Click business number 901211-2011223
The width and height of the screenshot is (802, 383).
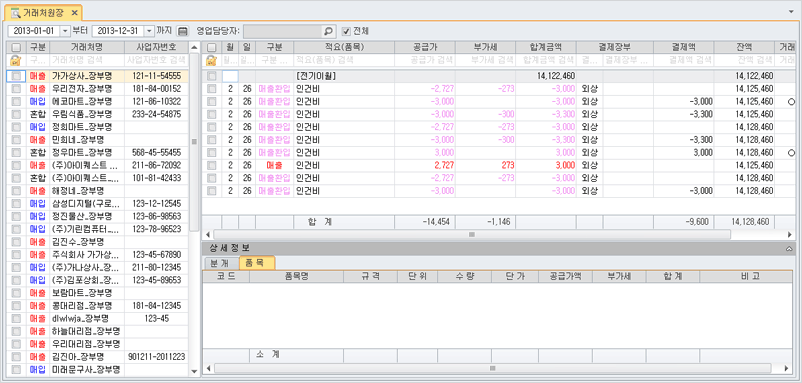[157, 357]
